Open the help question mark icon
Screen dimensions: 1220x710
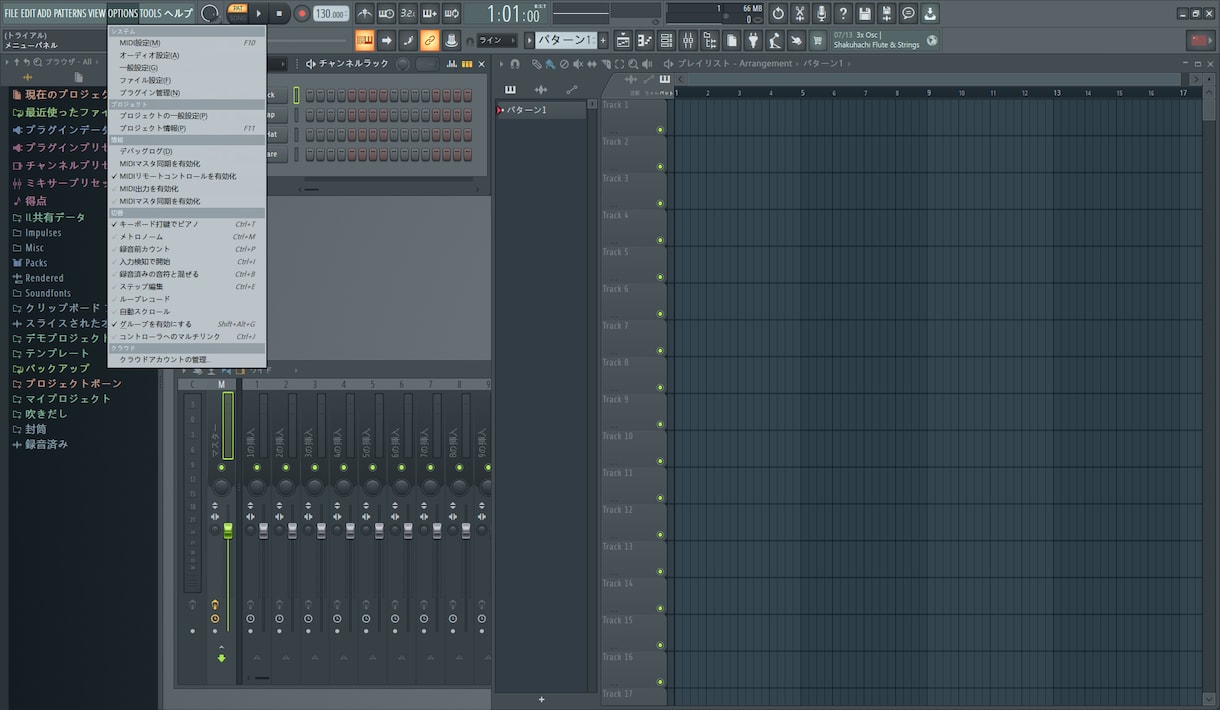tap(843, 13)
